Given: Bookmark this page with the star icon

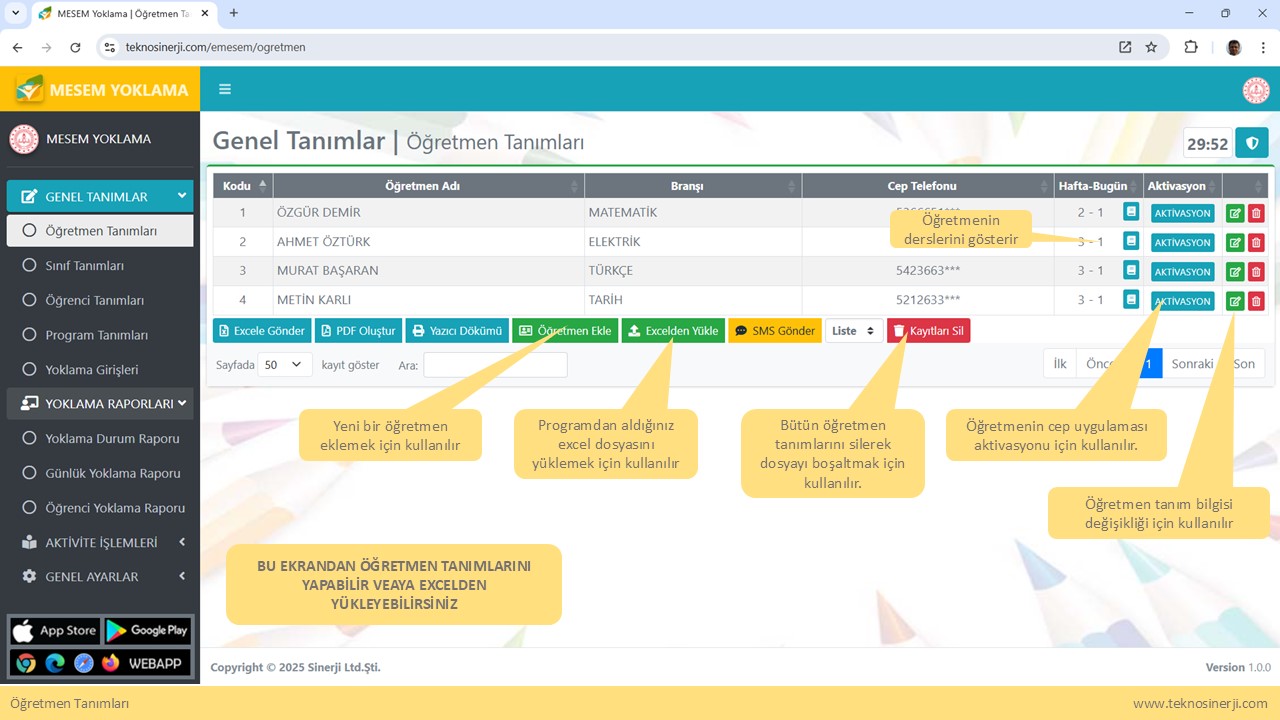Looking at the screenshot, I should pos(1151,47).
